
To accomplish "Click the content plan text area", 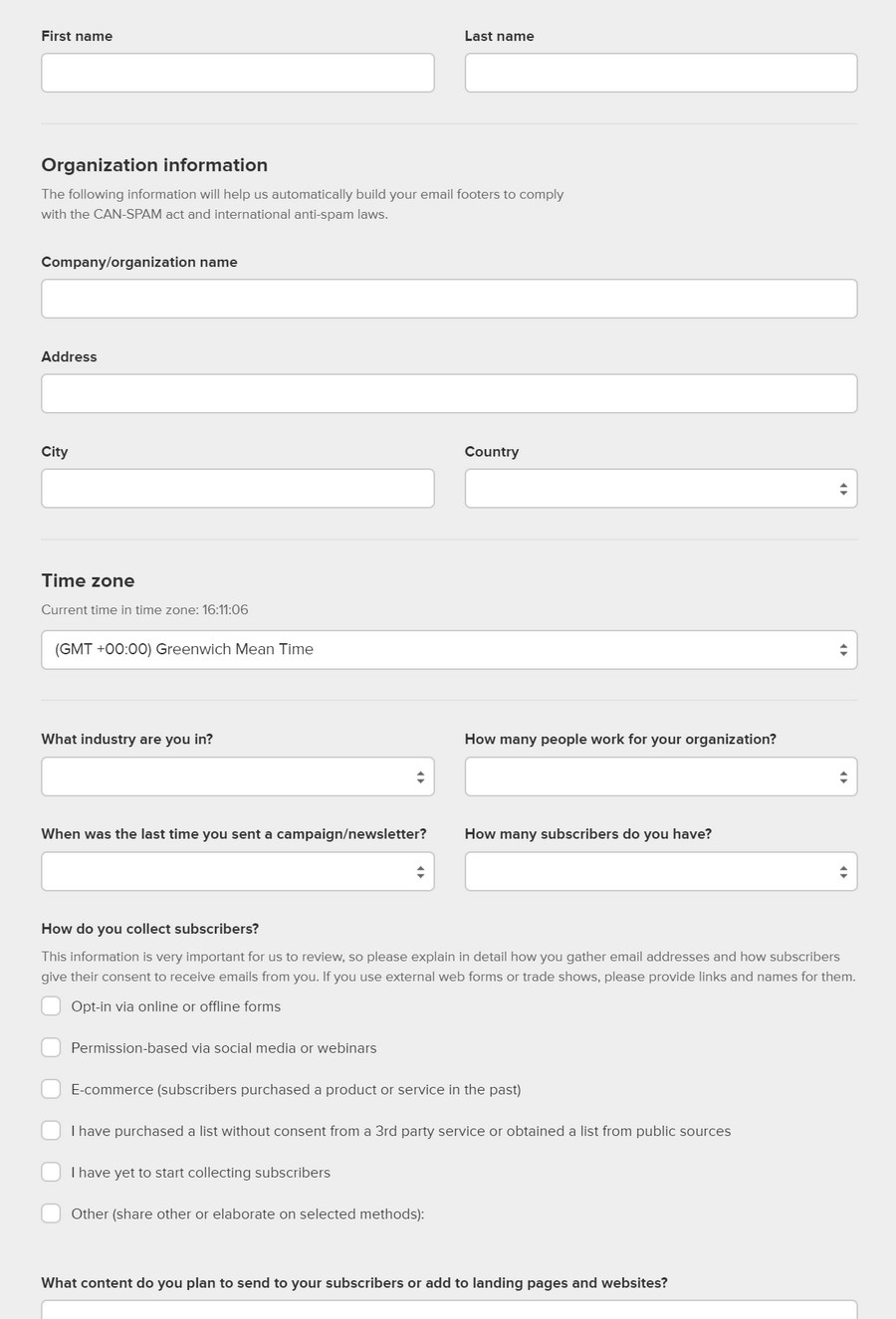I will coord(449,1309).
